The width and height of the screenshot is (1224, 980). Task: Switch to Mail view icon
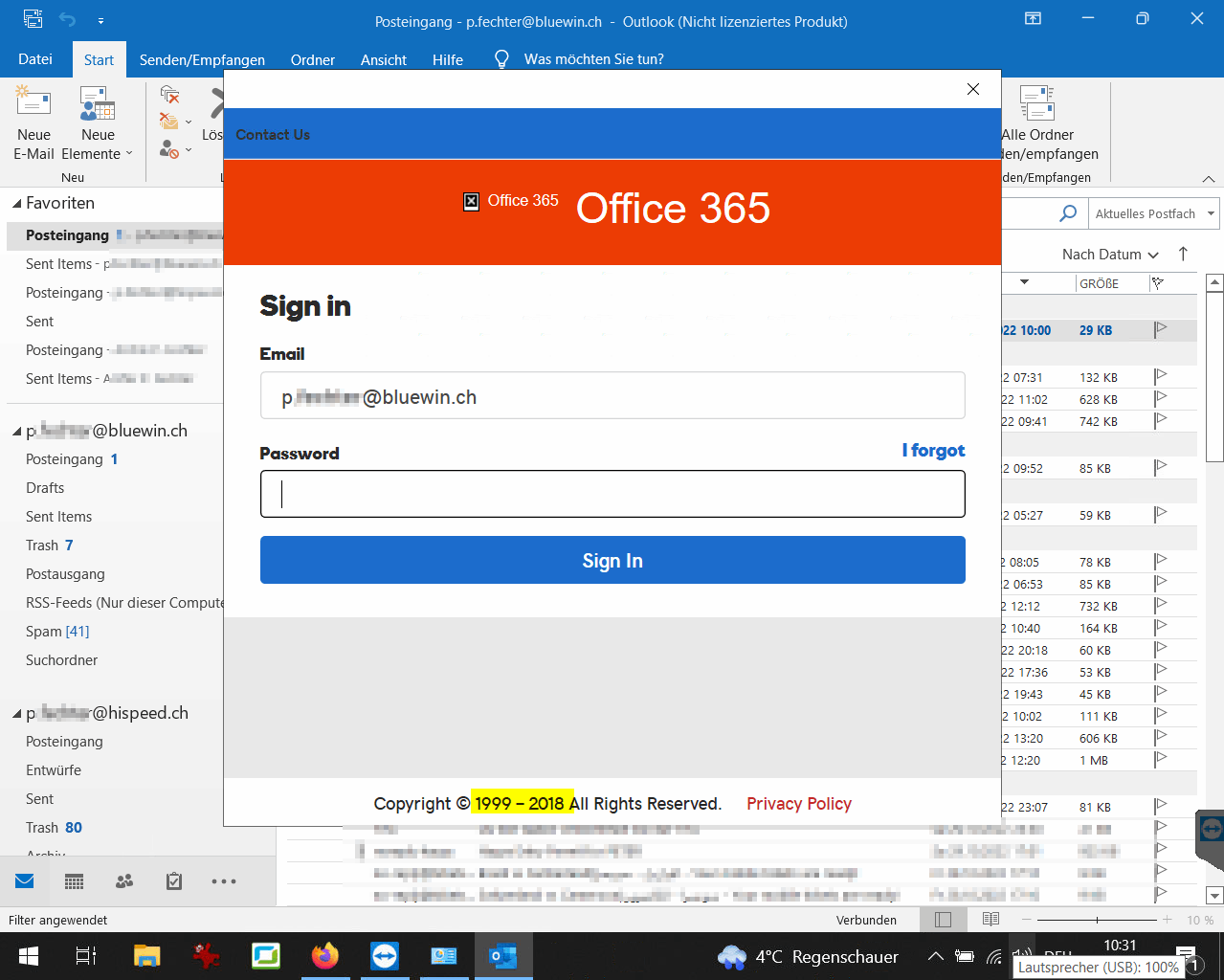point(25,881)
